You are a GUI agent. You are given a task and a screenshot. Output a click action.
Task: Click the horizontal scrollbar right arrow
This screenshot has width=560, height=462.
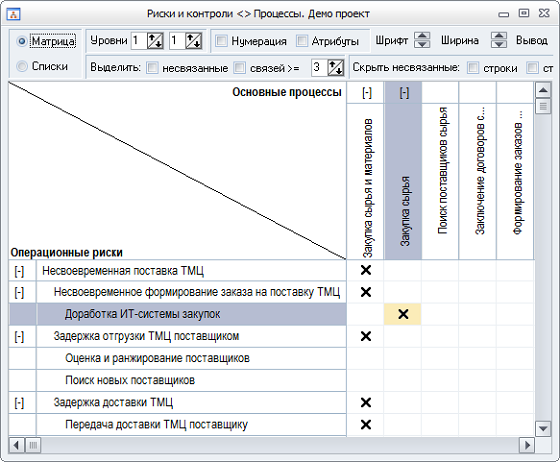527,445
